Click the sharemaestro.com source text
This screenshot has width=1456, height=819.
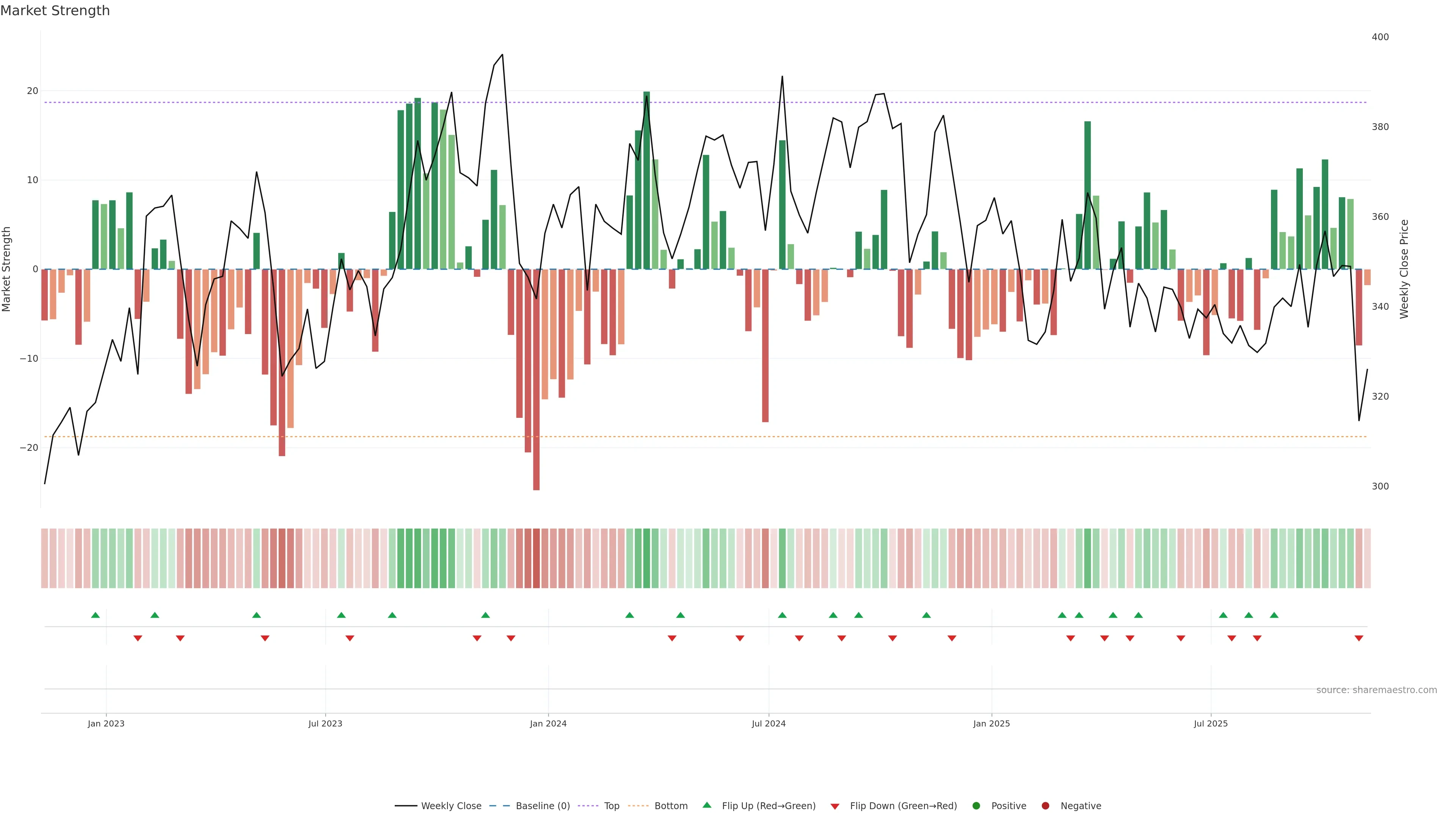click(1376, 690)
